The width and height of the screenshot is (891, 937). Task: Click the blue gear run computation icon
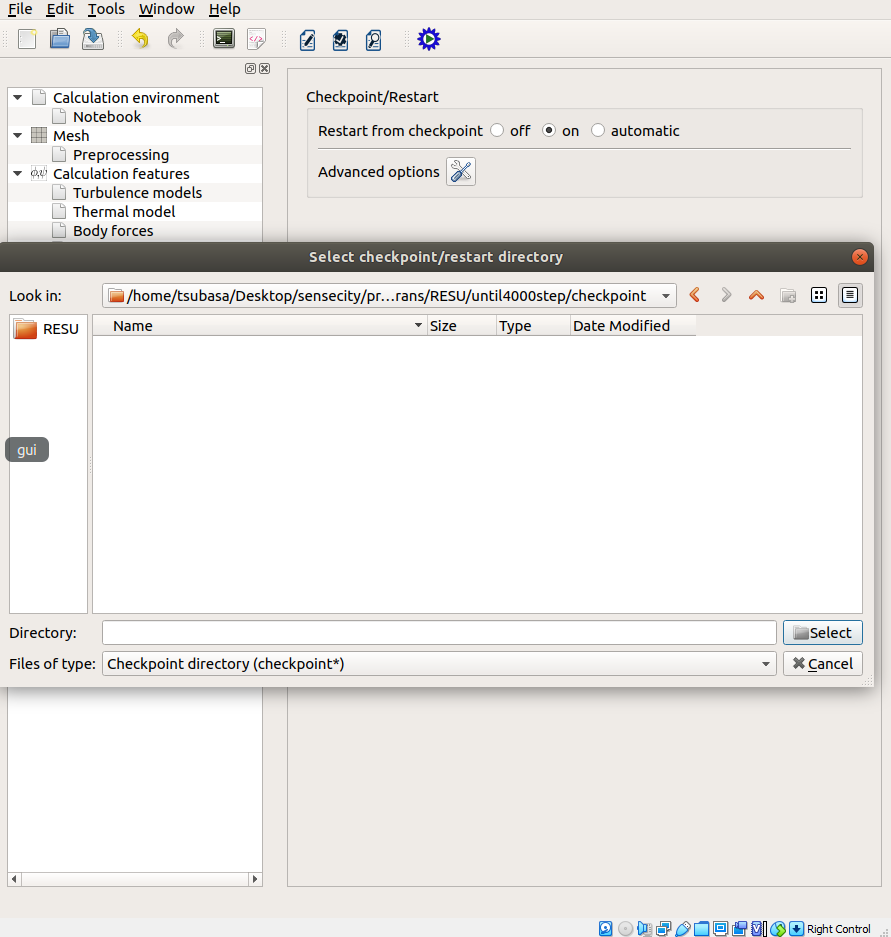coord(428,39)
